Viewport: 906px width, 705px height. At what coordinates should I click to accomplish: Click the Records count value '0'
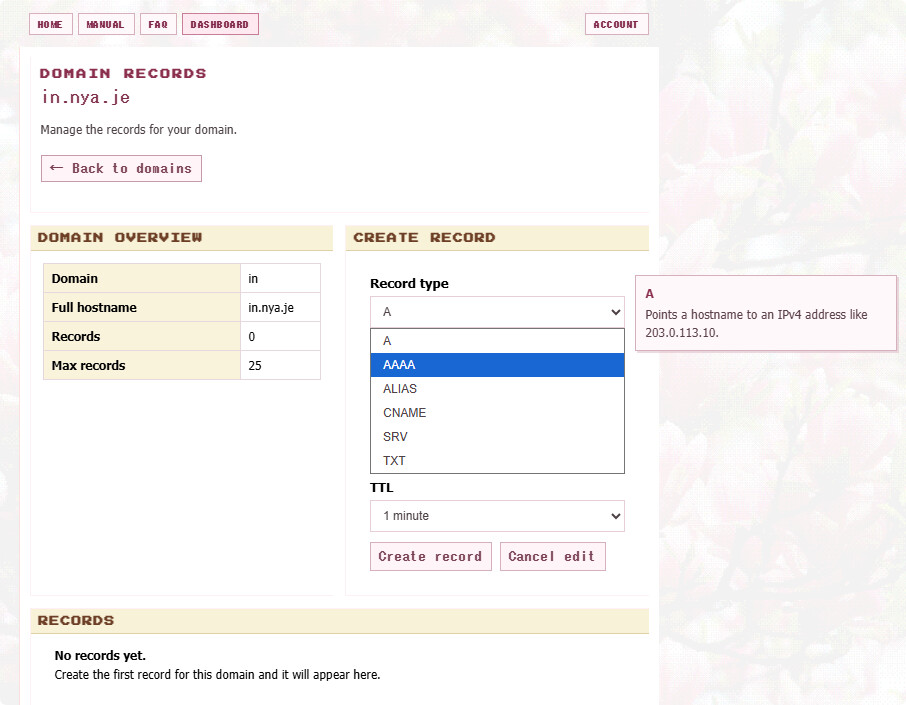(280, 336)
